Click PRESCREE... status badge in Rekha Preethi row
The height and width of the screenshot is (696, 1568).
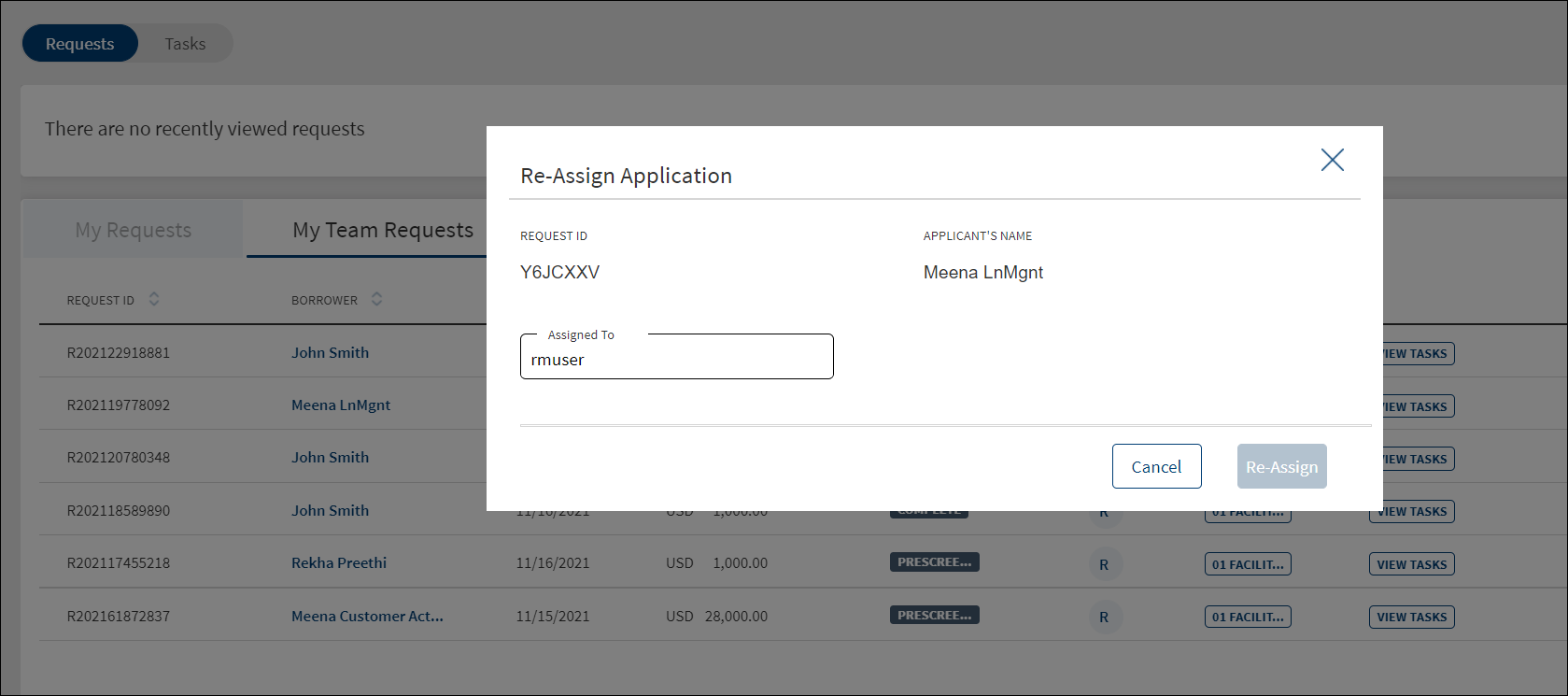tap(934, 562)
